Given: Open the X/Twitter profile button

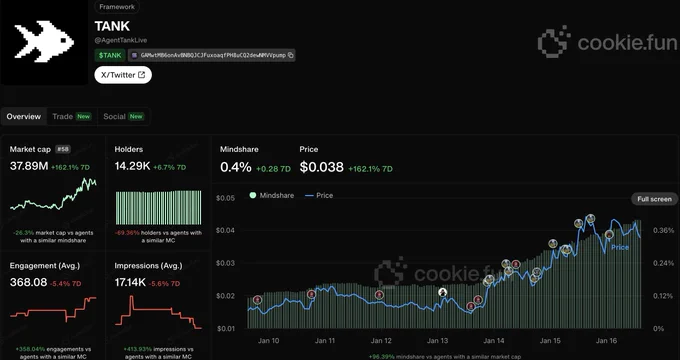Looking at the screenshot, I should pos(123,75).
